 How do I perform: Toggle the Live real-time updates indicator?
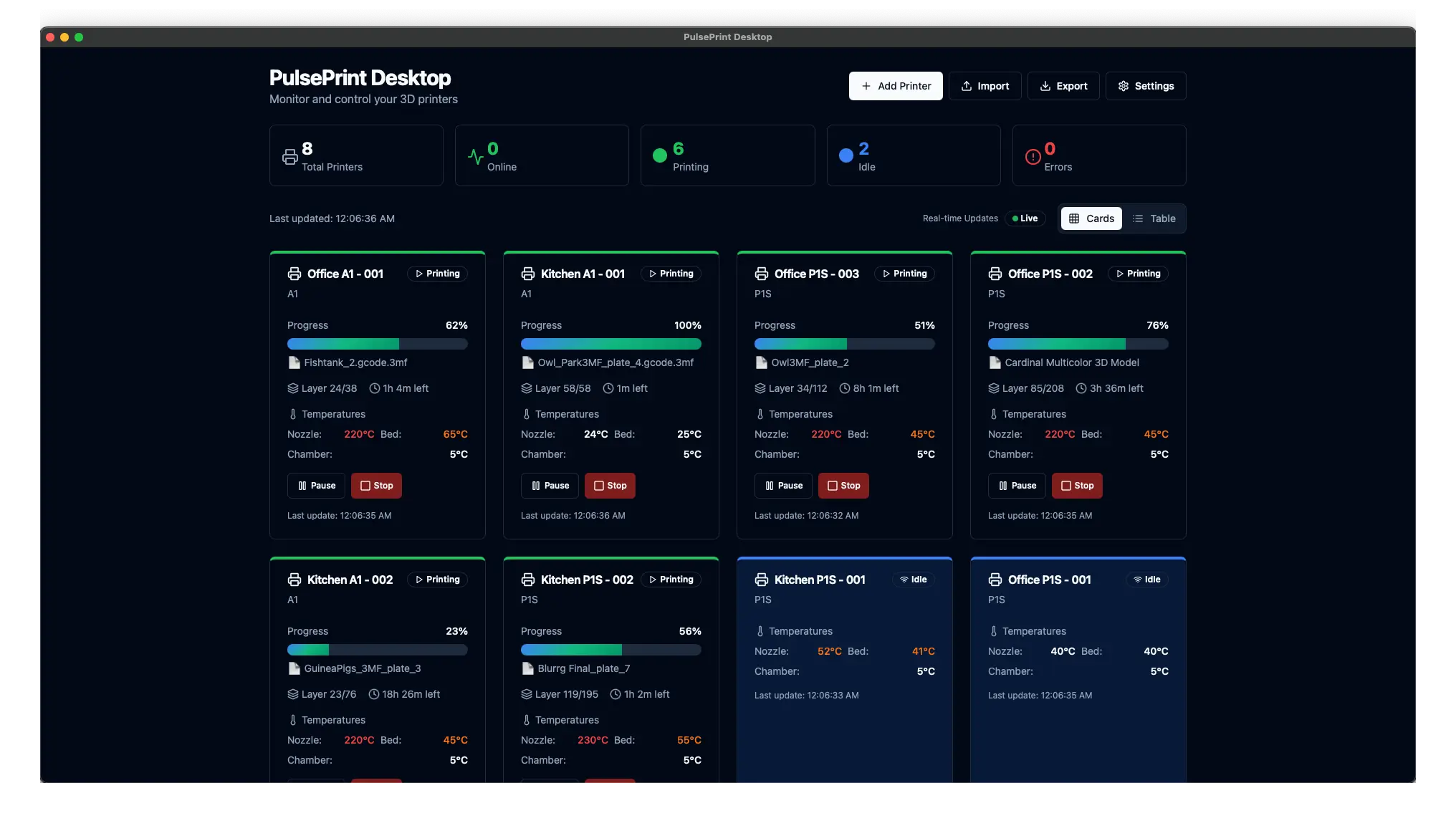(1025, 218)
